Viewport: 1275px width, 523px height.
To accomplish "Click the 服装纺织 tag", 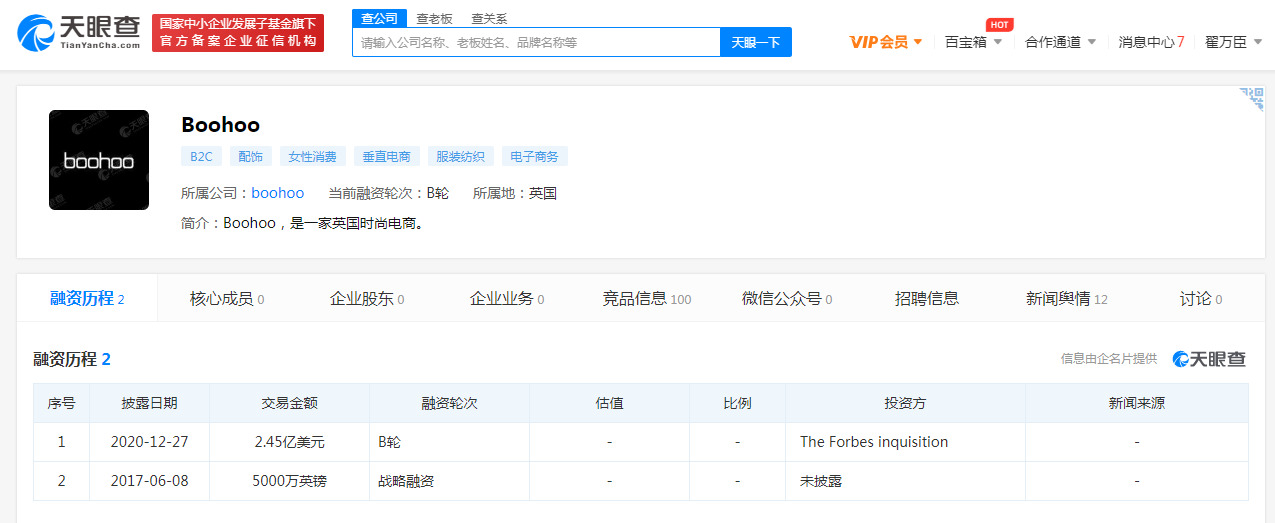I will (461, 156).
